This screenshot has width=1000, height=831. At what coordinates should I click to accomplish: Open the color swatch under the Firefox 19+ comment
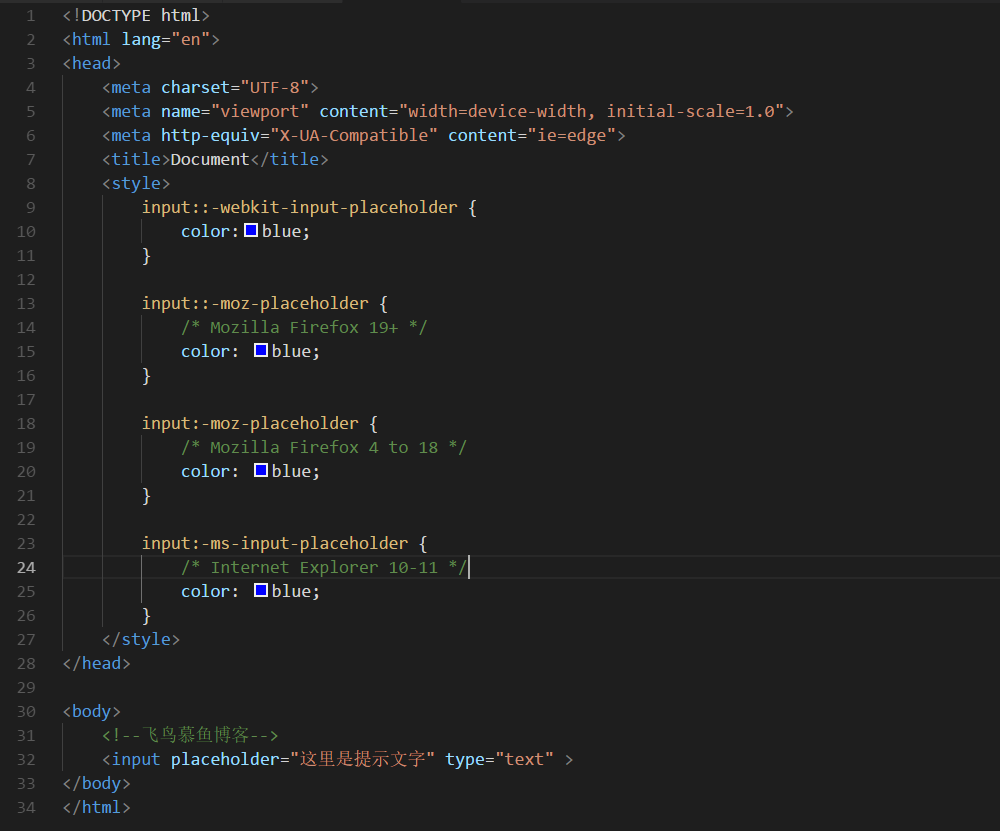coord(261,351)
